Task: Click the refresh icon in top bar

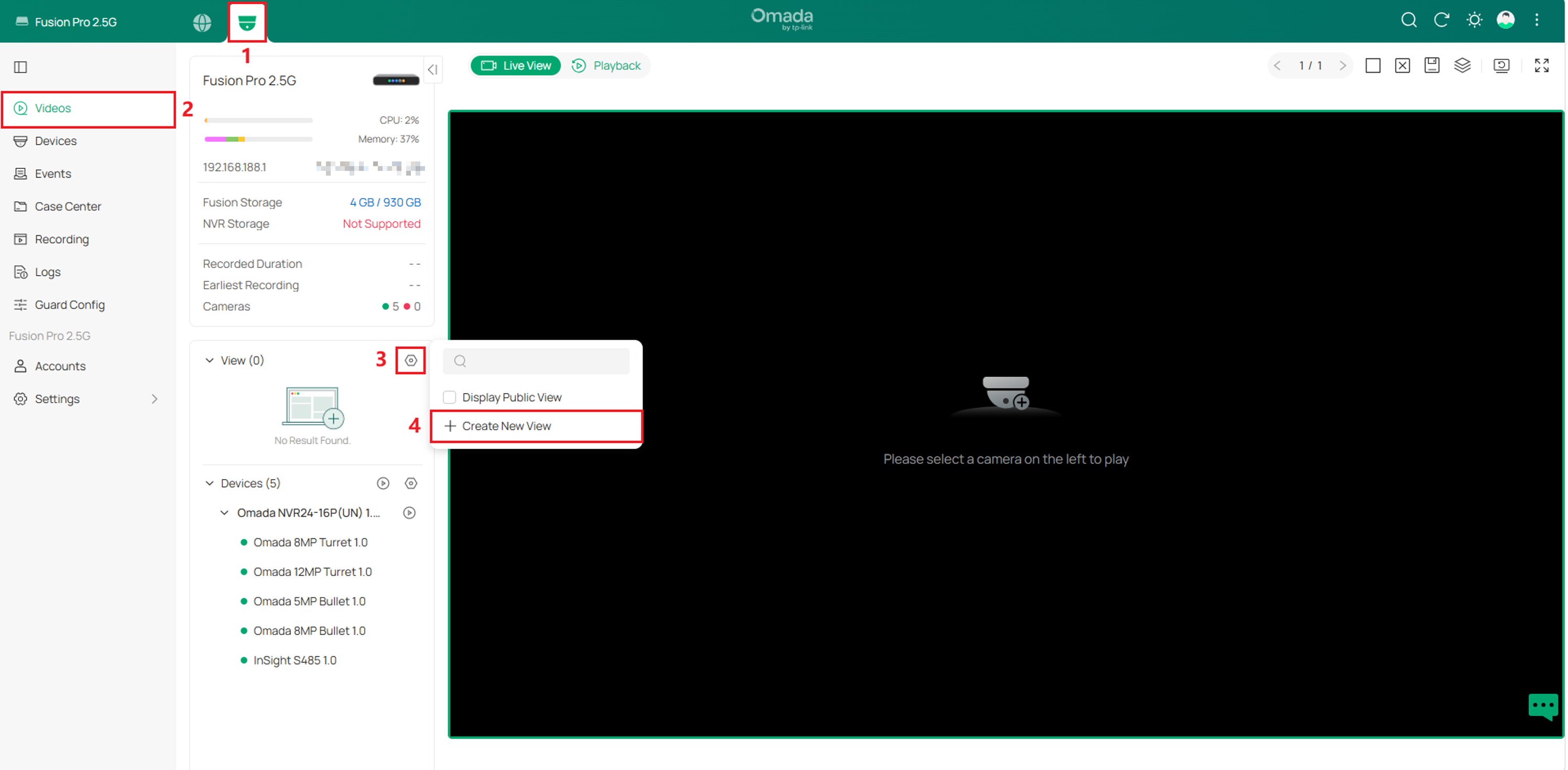Action: (x=1441, y=20)
